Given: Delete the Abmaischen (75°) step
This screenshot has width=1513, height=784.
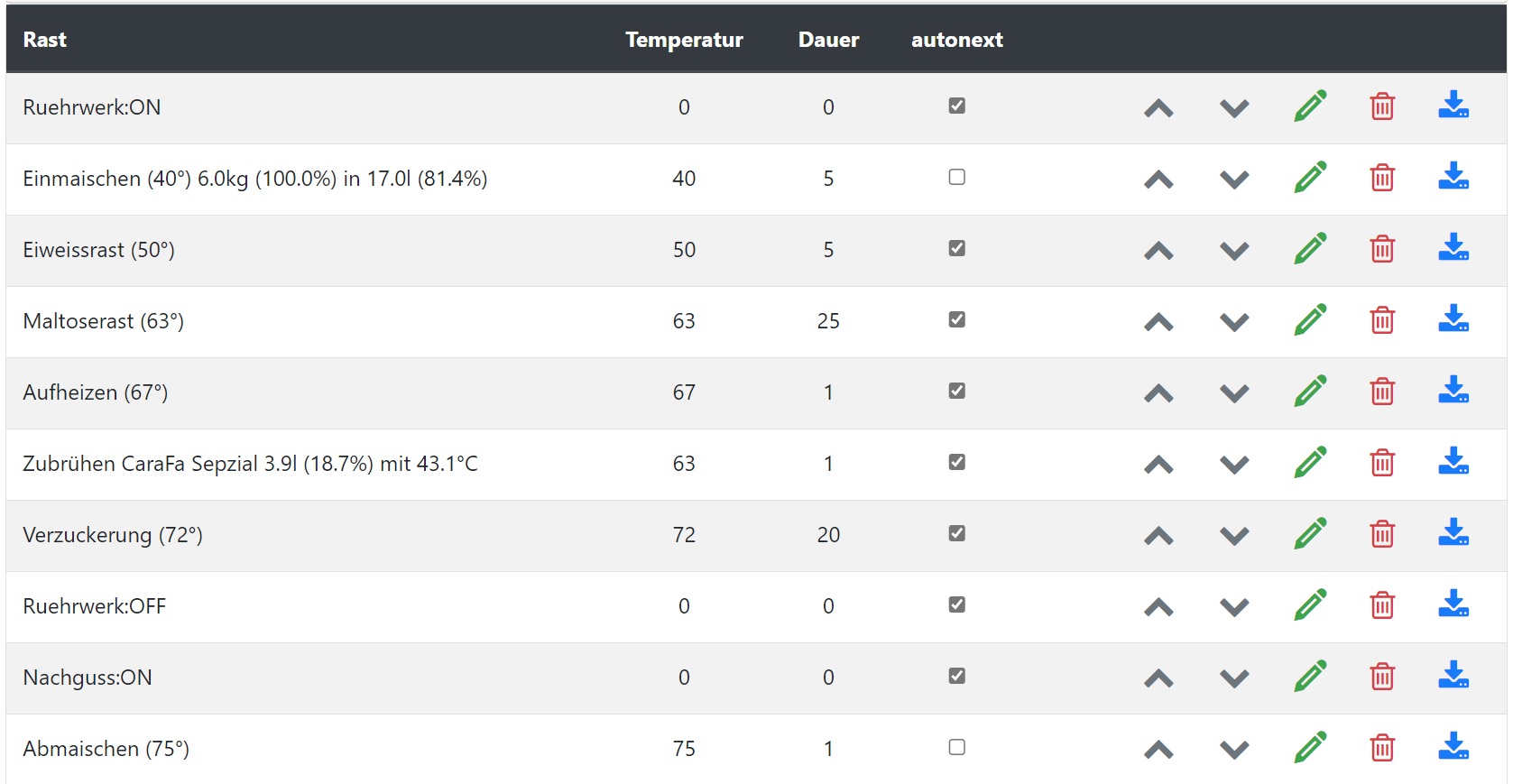Looking at the screenshot, I should coord(1382,748).
